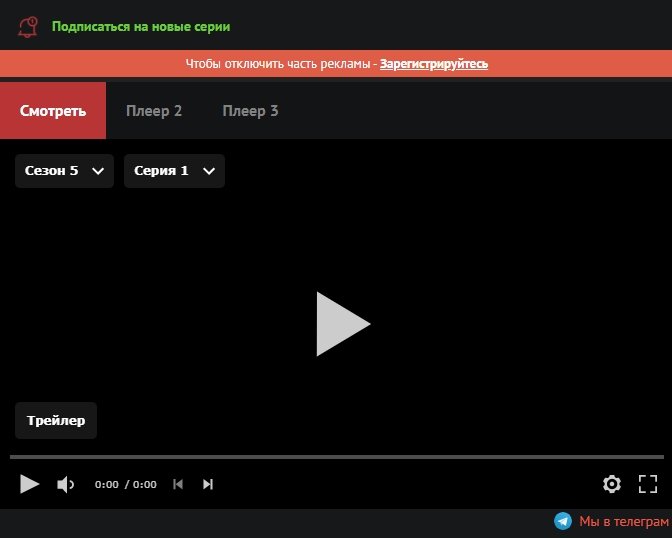Open the 'Зарегистрируйтесь' registration link
This screenshot has width=672, height=538.
tap(434, 64)
